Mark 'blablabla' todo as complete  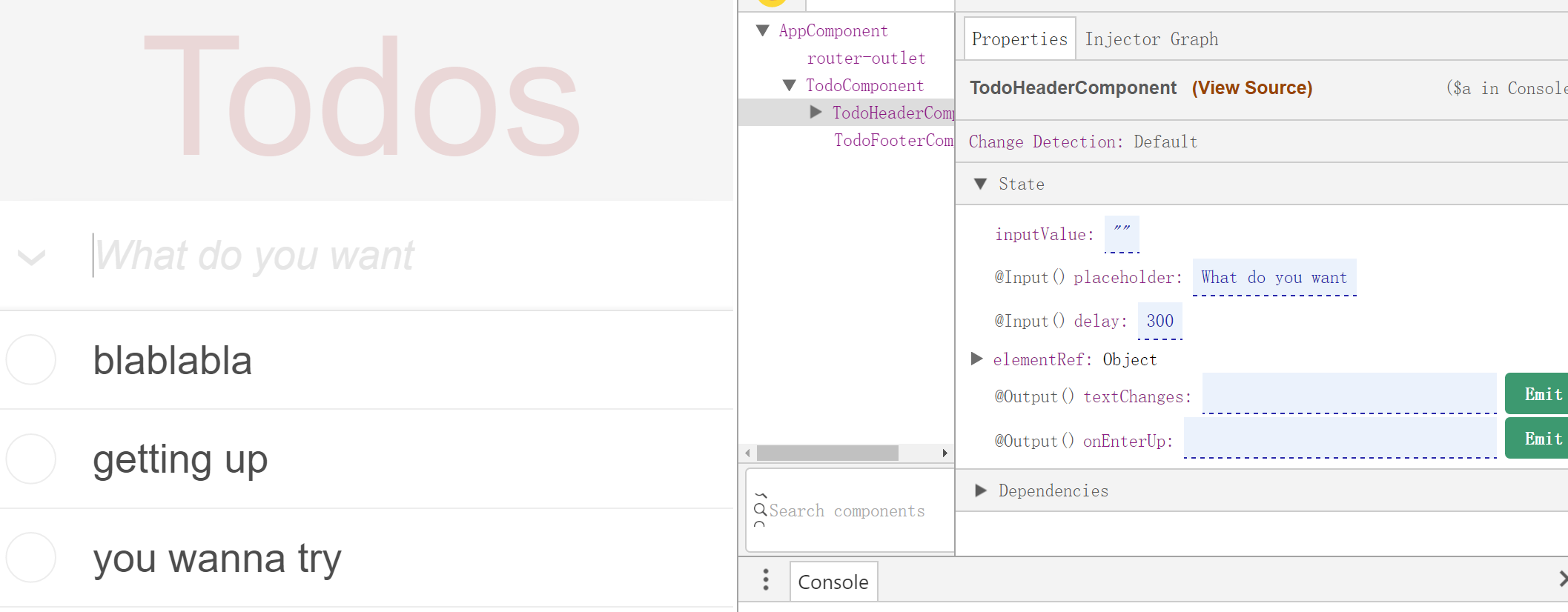pyautogui.click(x=31, y=360)
